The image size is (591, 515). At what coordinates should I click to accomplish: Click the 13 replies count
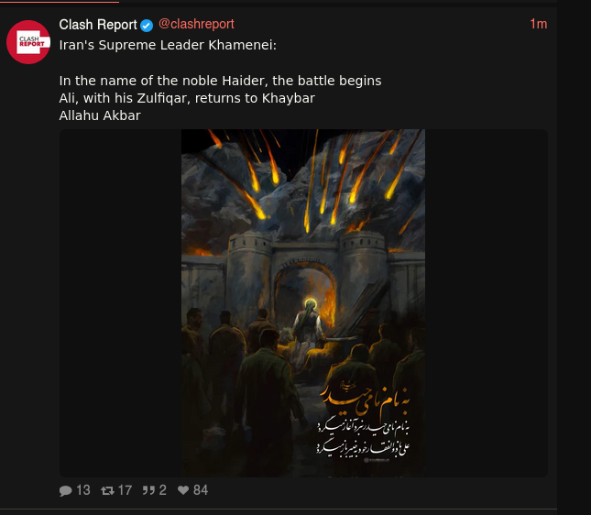pos(83,490)
